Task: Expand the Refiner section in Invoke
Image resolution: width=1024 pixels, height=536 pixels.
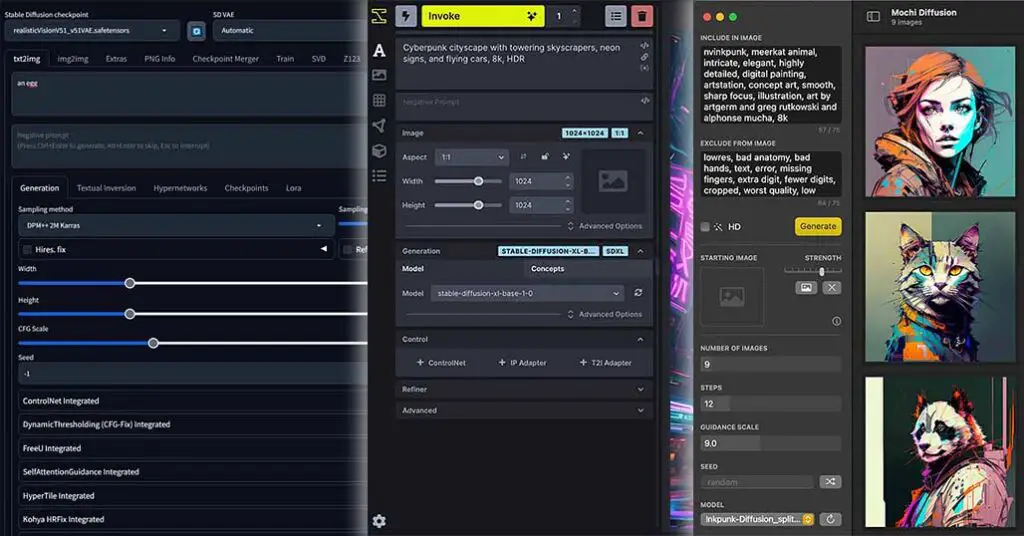Action: click(x=524, y=389)
